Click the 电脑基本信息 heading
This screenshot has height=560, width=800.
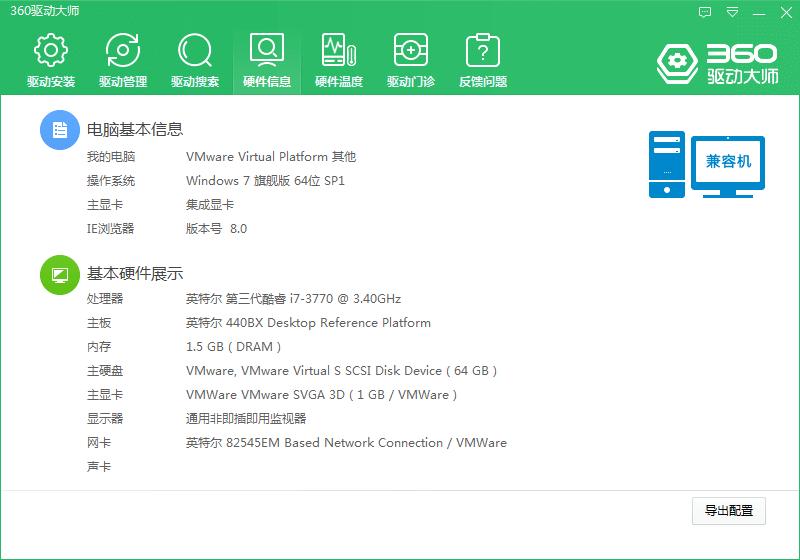135,129
